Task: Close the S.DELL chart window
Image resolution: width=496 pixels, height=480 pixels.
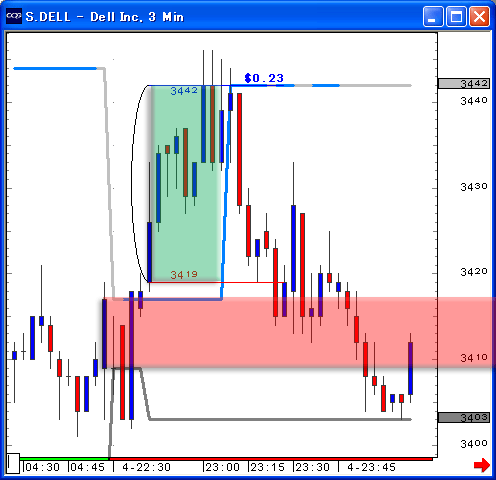Action: coord(479,16)
